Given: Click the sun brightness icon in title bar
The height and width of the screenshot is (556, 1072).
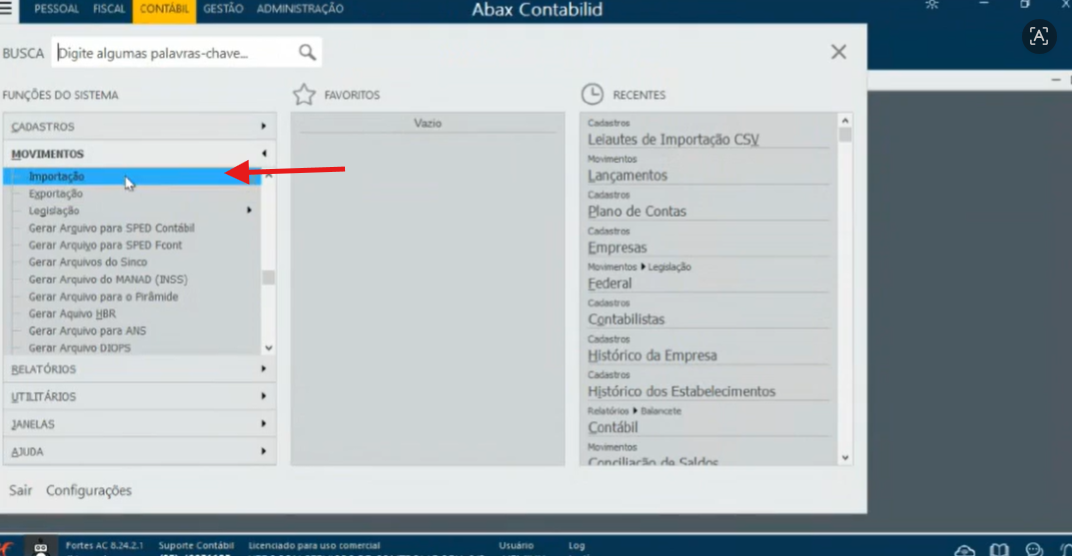Looking at the screenshot, I should coord(932,5).
